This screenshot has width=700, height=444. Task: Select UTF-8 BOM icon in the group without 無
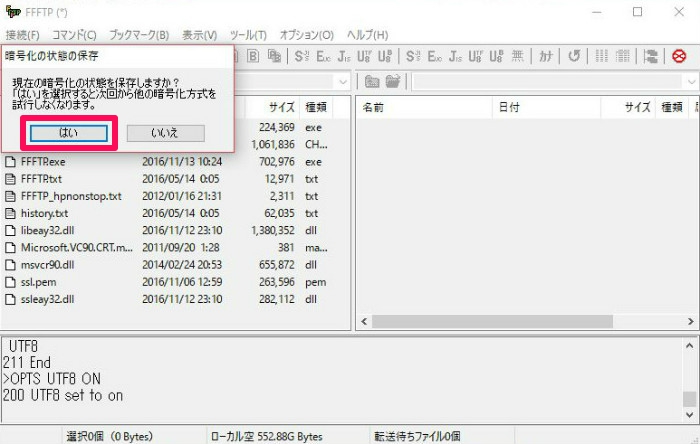[384, 56]
